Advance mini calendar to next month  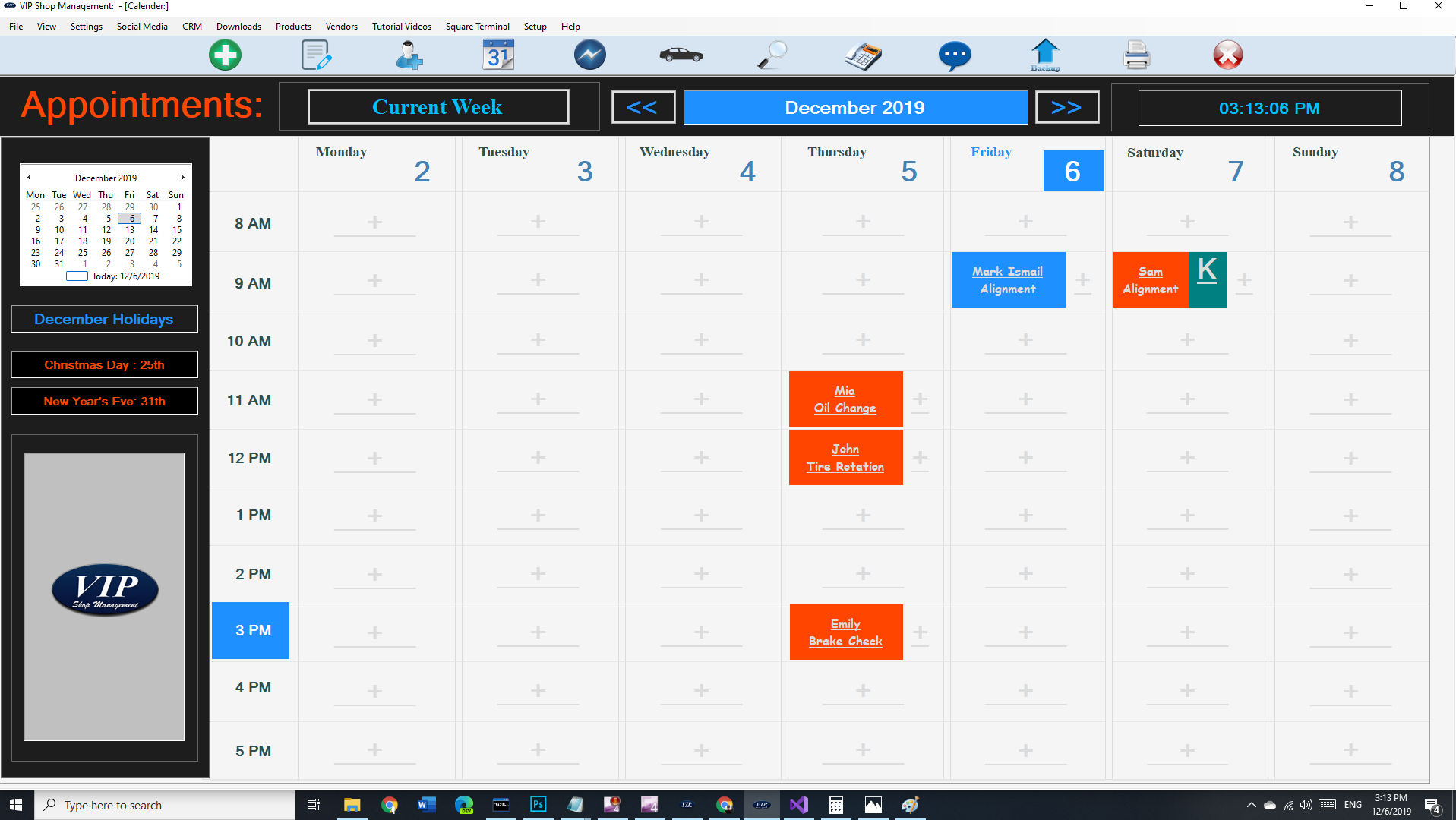(x=182, y=178)
